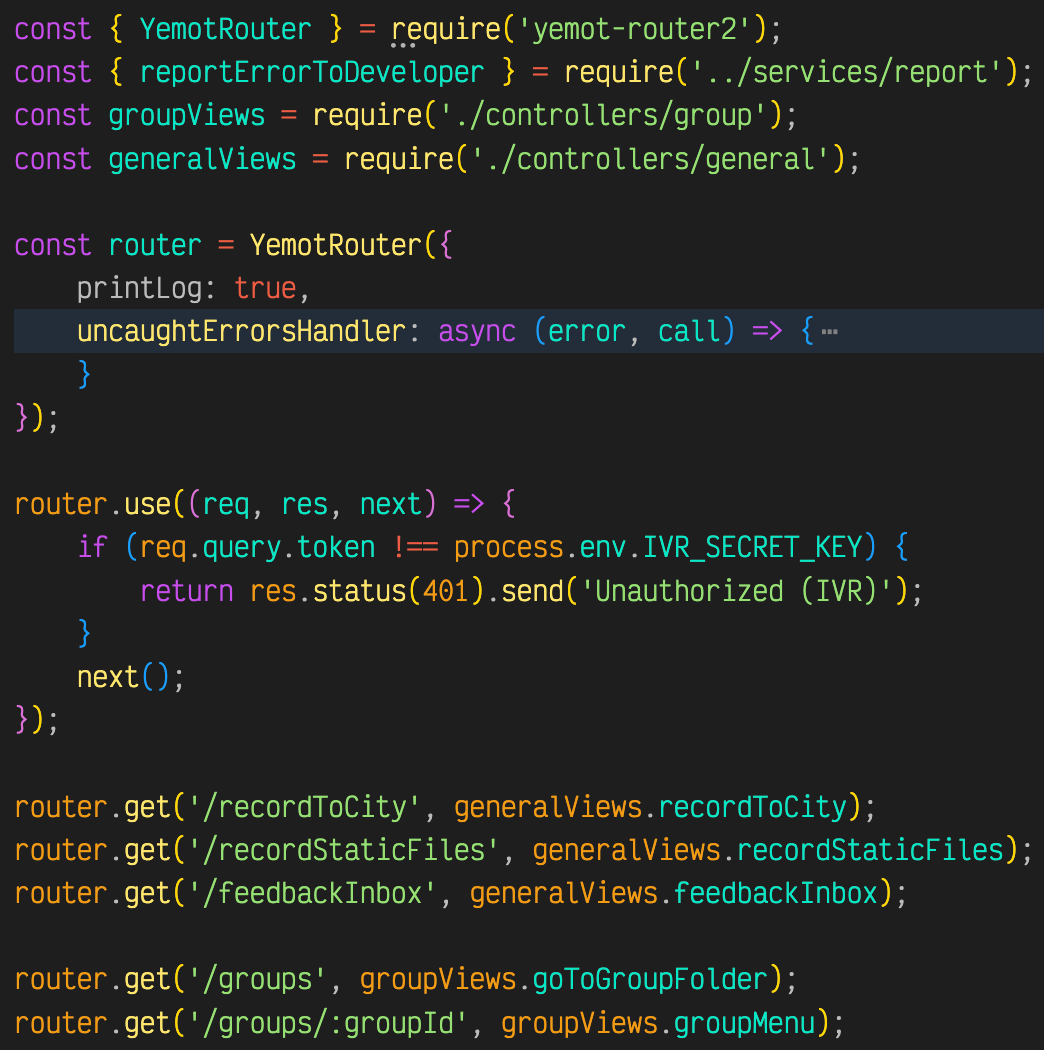This screenshot has width=1044, height=1050.
Task: Click the async keyword
Action: 477,332
